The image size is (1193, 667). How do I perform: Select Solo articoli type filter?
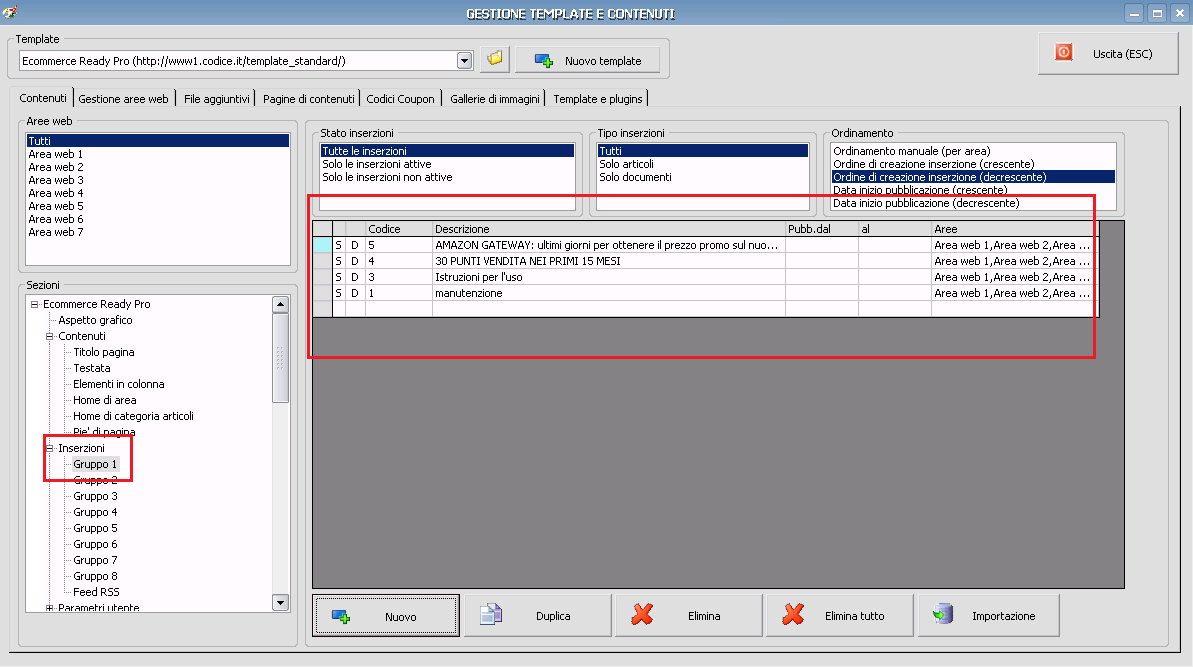coord(702,164)
